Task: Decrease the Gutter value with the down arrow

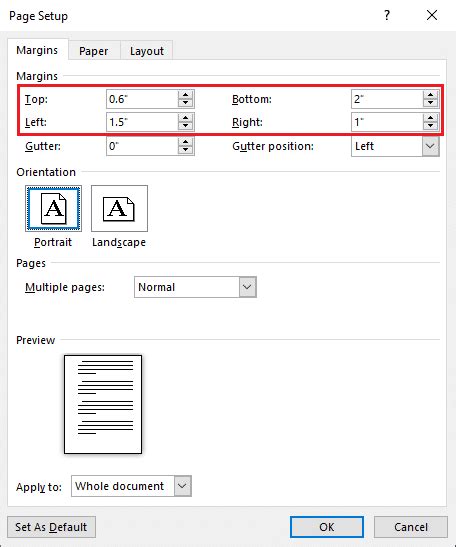Action: click(186, 150)
